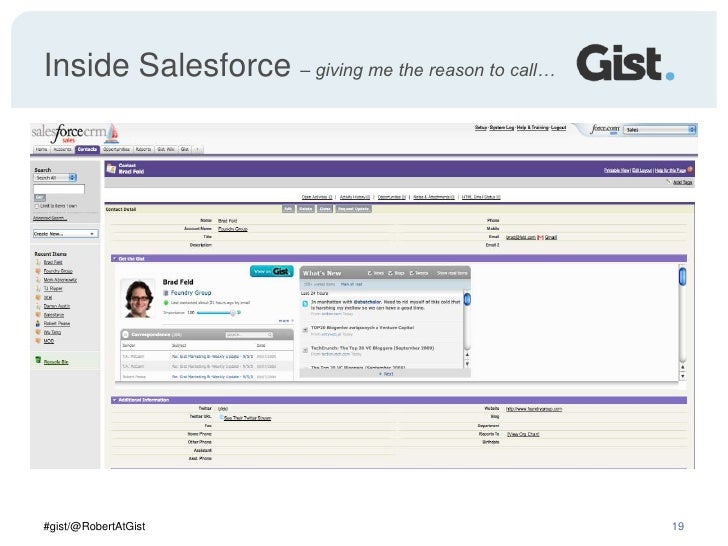Image resolution: width=728 pixels, height=546 pixels.
Task: Click the plus tab to show all tabs
Action: [197, 150]
